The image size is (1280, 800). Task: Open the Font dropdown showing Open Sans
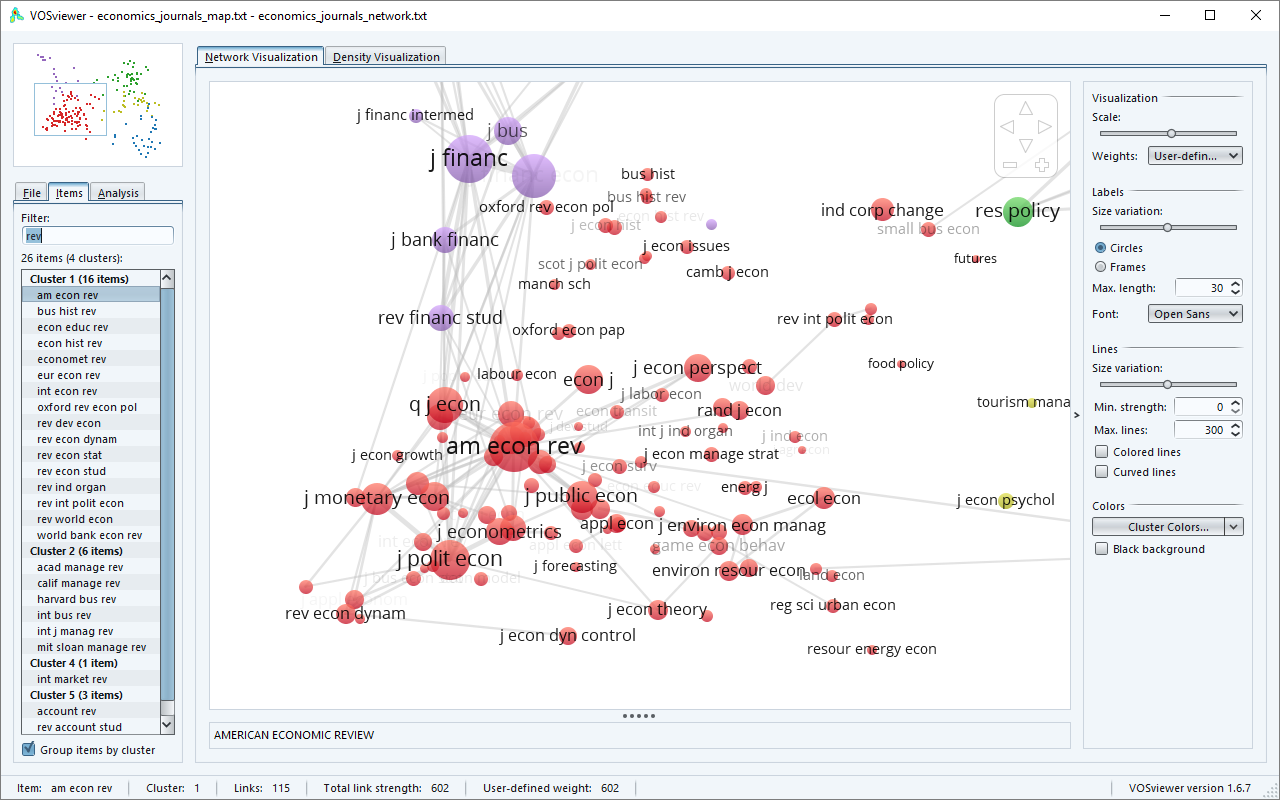click(1194, 314)
